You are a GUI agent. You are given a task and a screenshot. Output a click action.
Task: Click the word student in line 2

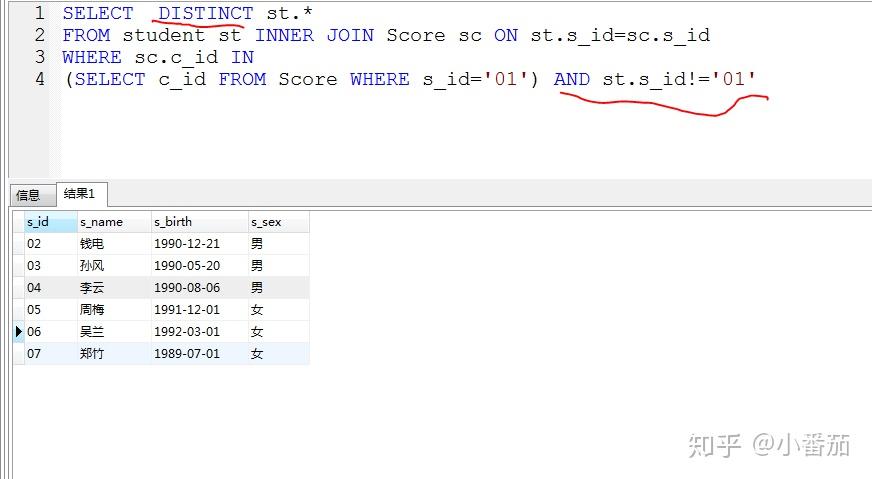(164, 35)
